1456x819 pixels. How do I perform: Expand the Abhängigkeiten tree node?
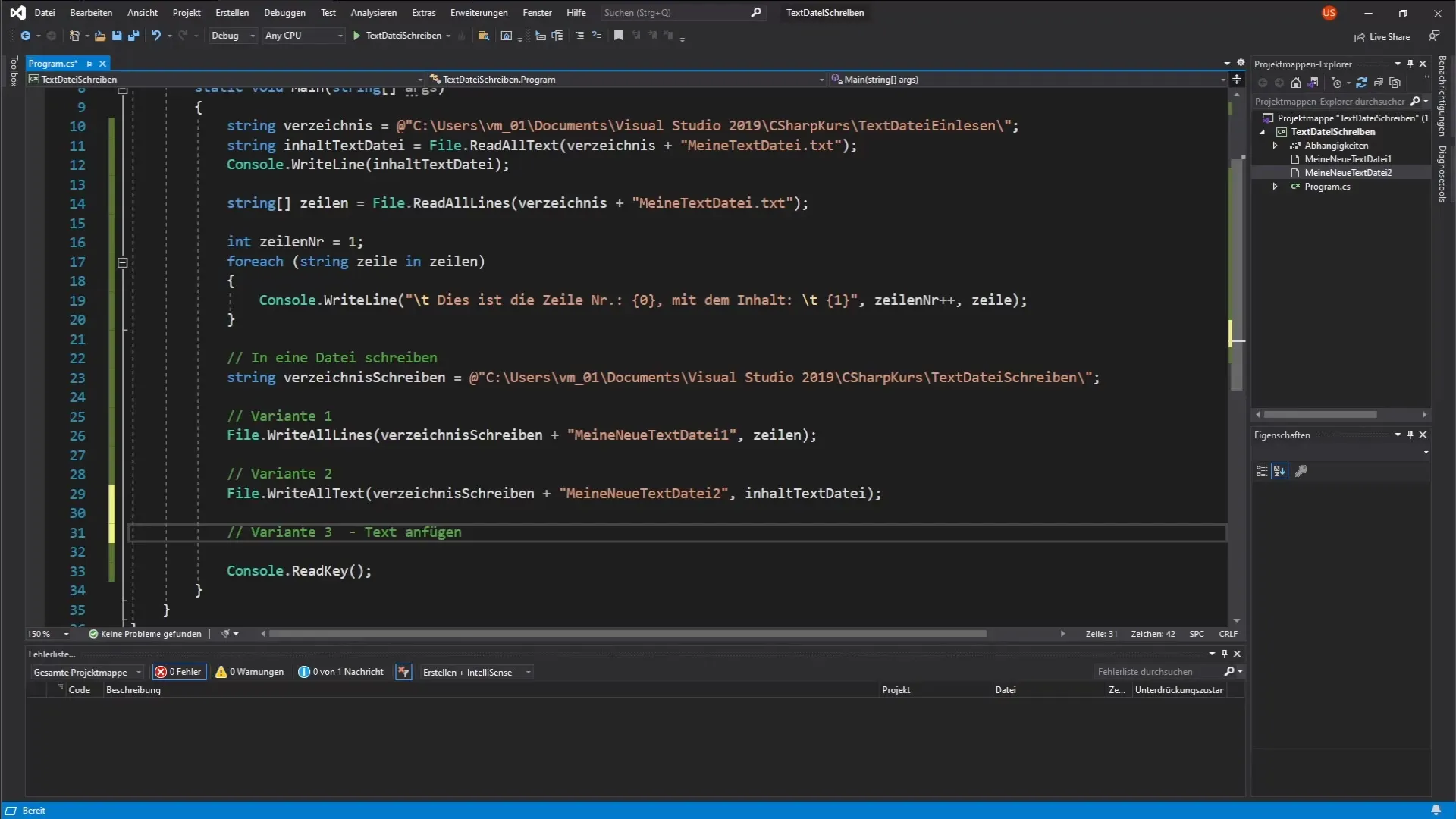click(1276, 146)
